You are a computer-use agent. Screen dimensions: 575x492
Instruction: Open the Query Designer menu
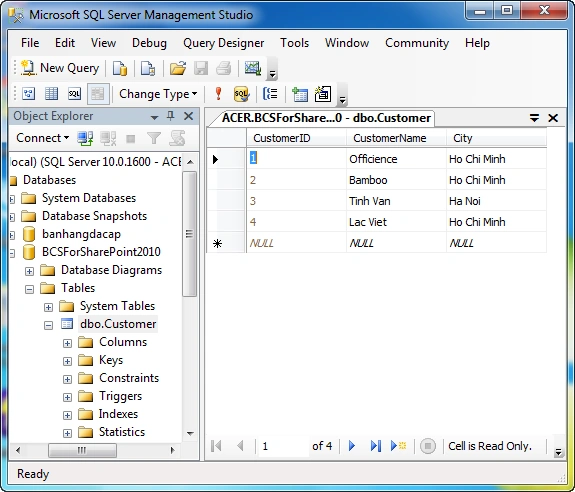(223, 43)
